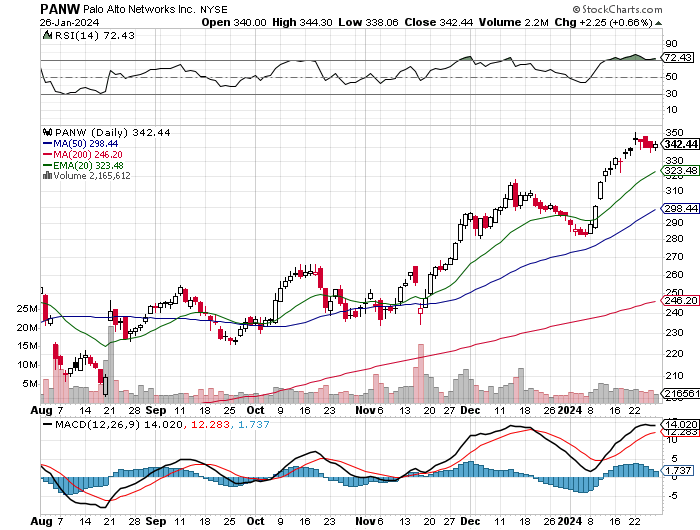Click the 25M volume axis label

click(27, 309)
